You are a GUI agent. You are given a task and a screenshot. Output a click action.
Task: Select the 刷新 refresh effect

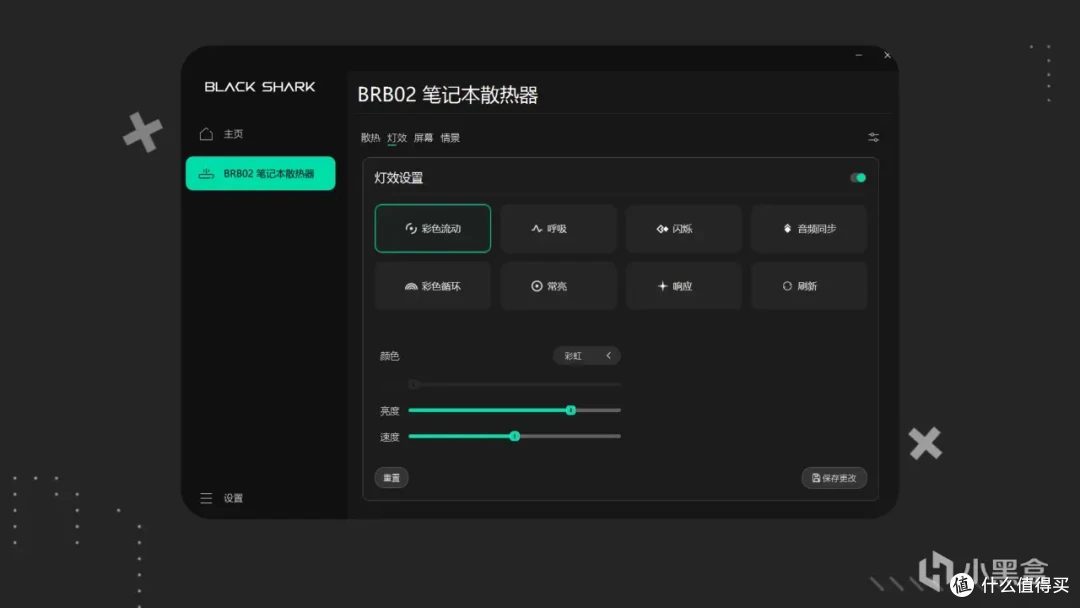point(809,286)
